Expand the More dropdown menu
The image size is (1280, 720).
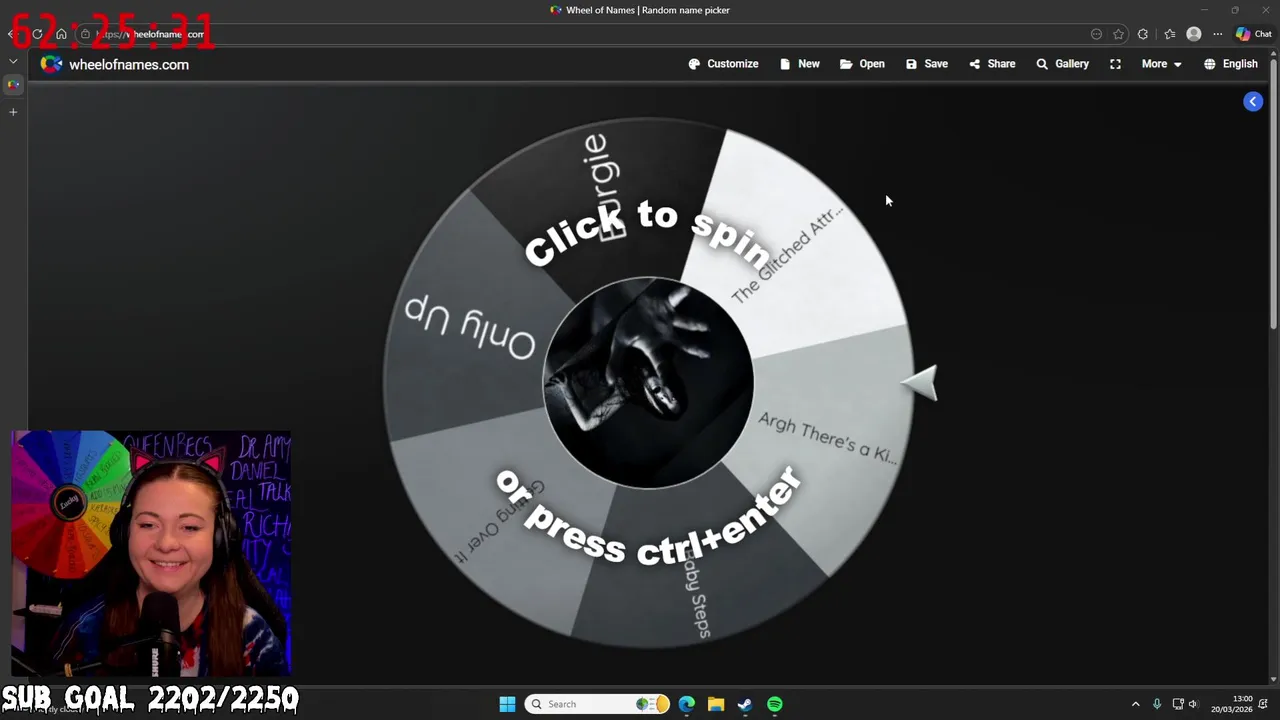click(x=1161, y=64)
